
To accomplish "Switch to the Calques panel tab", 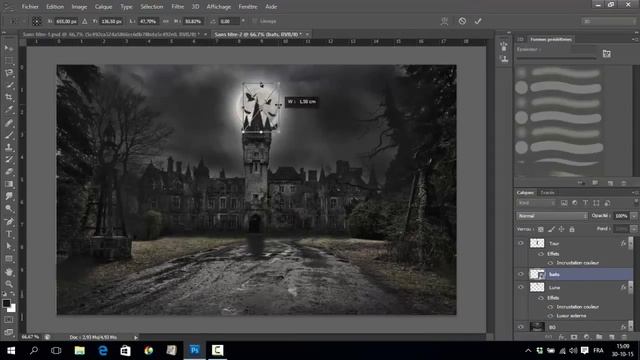I will (525, 193).
